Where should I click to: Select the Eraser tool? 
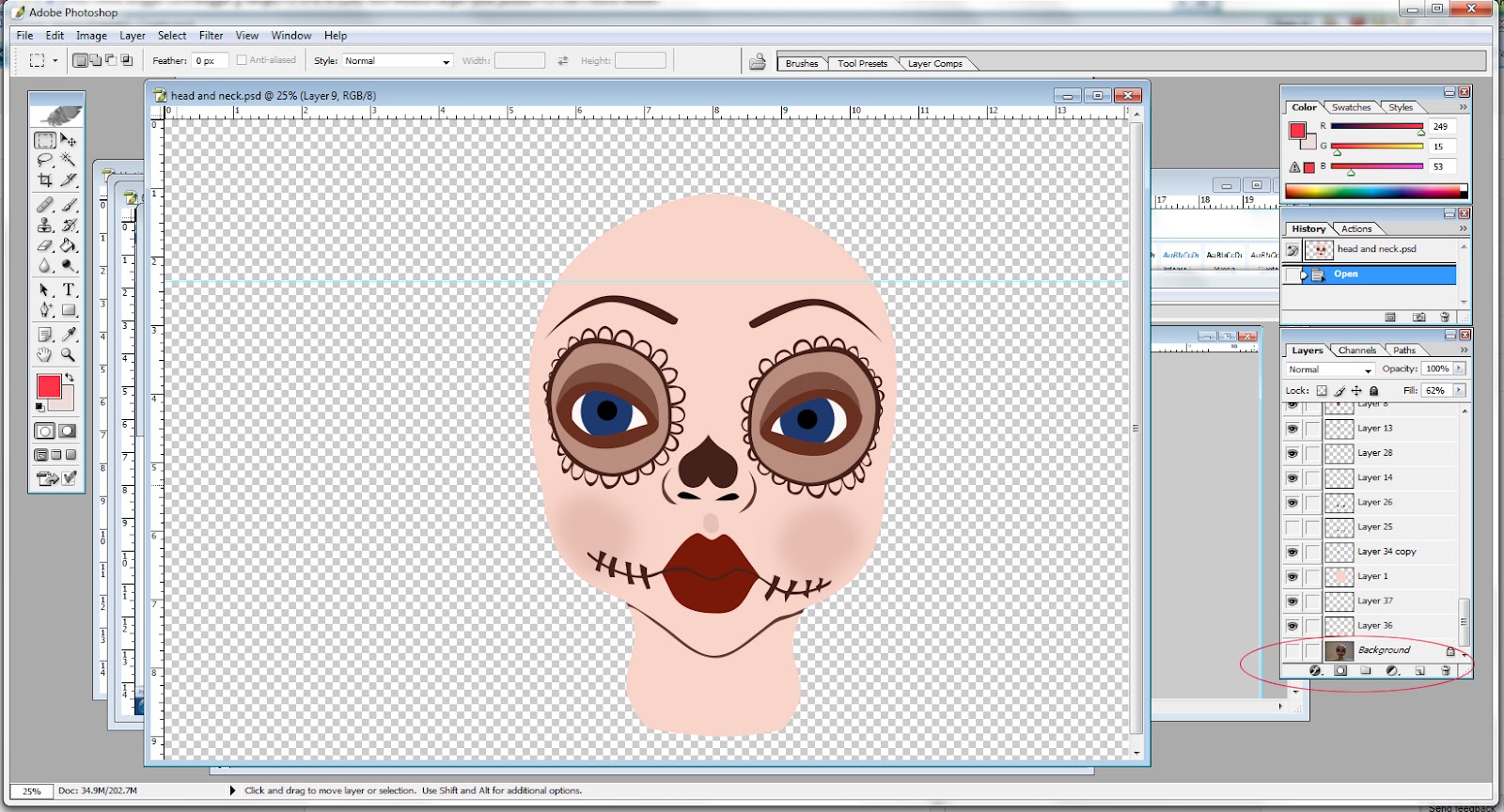tap(44, 245)
